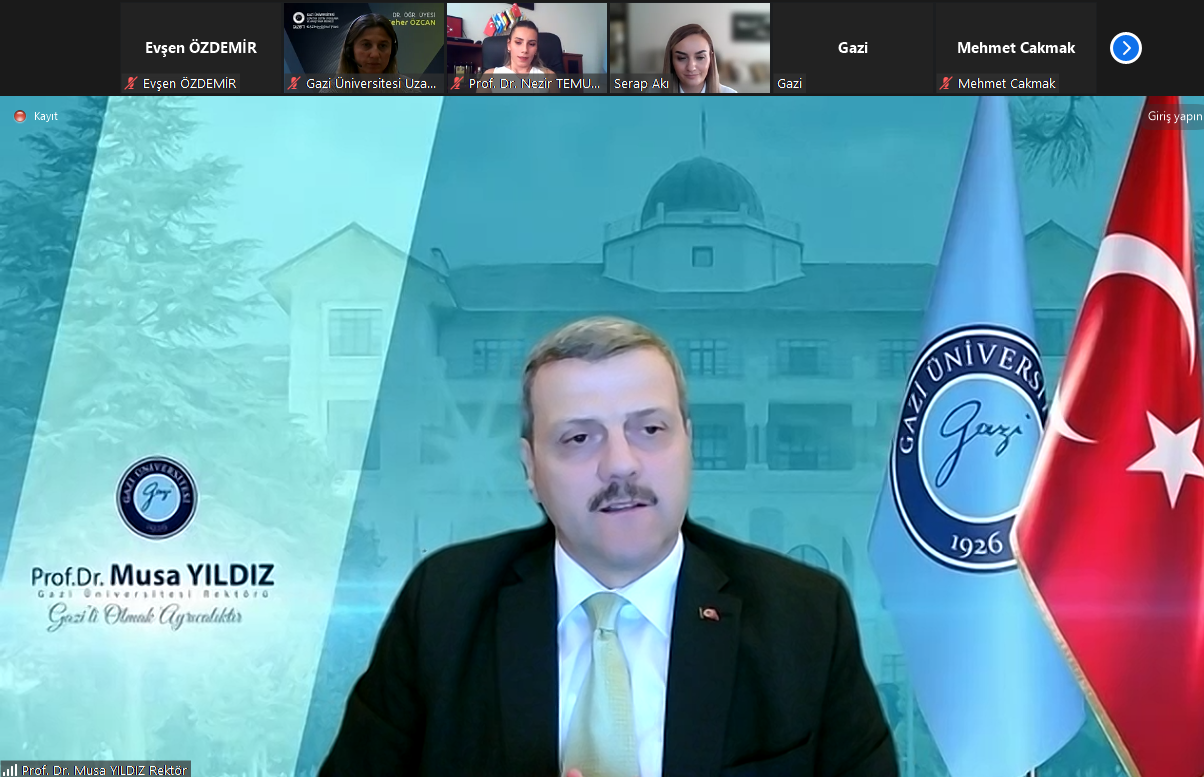Click Mehmet Cakmak name label under tile
Screen dimensions: 1204x777
(1007, 84)
